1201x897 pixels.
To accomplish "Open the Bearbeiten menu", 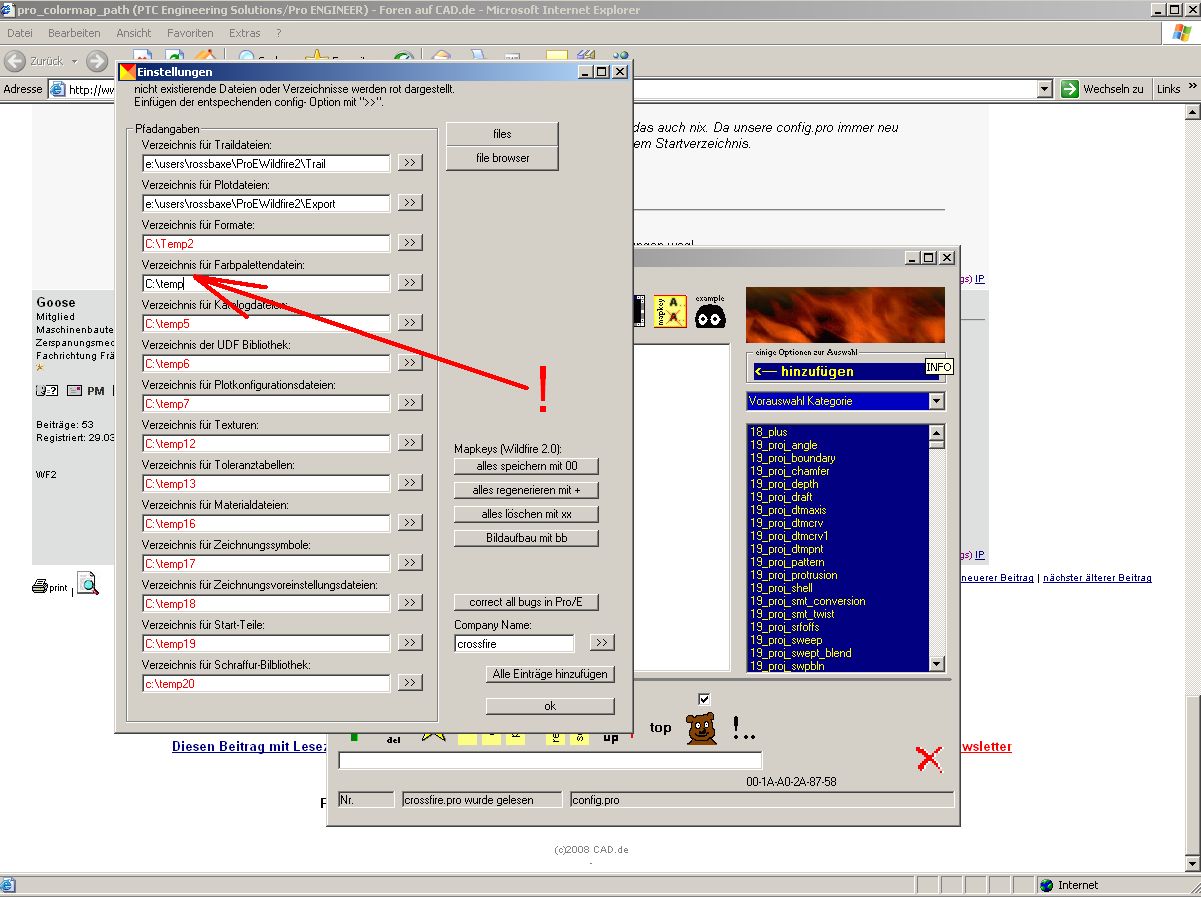I will [x=74, y=33].
